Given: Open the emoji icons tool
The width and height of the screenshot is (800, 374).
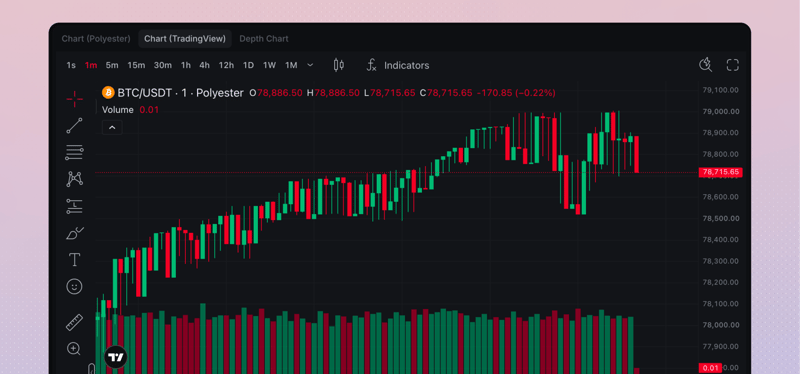Looking at the screenshot, I should [74, 287].
